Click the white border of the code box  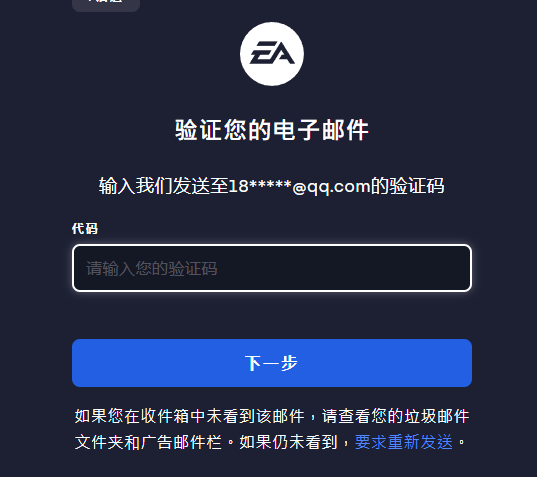coord(272,245)
